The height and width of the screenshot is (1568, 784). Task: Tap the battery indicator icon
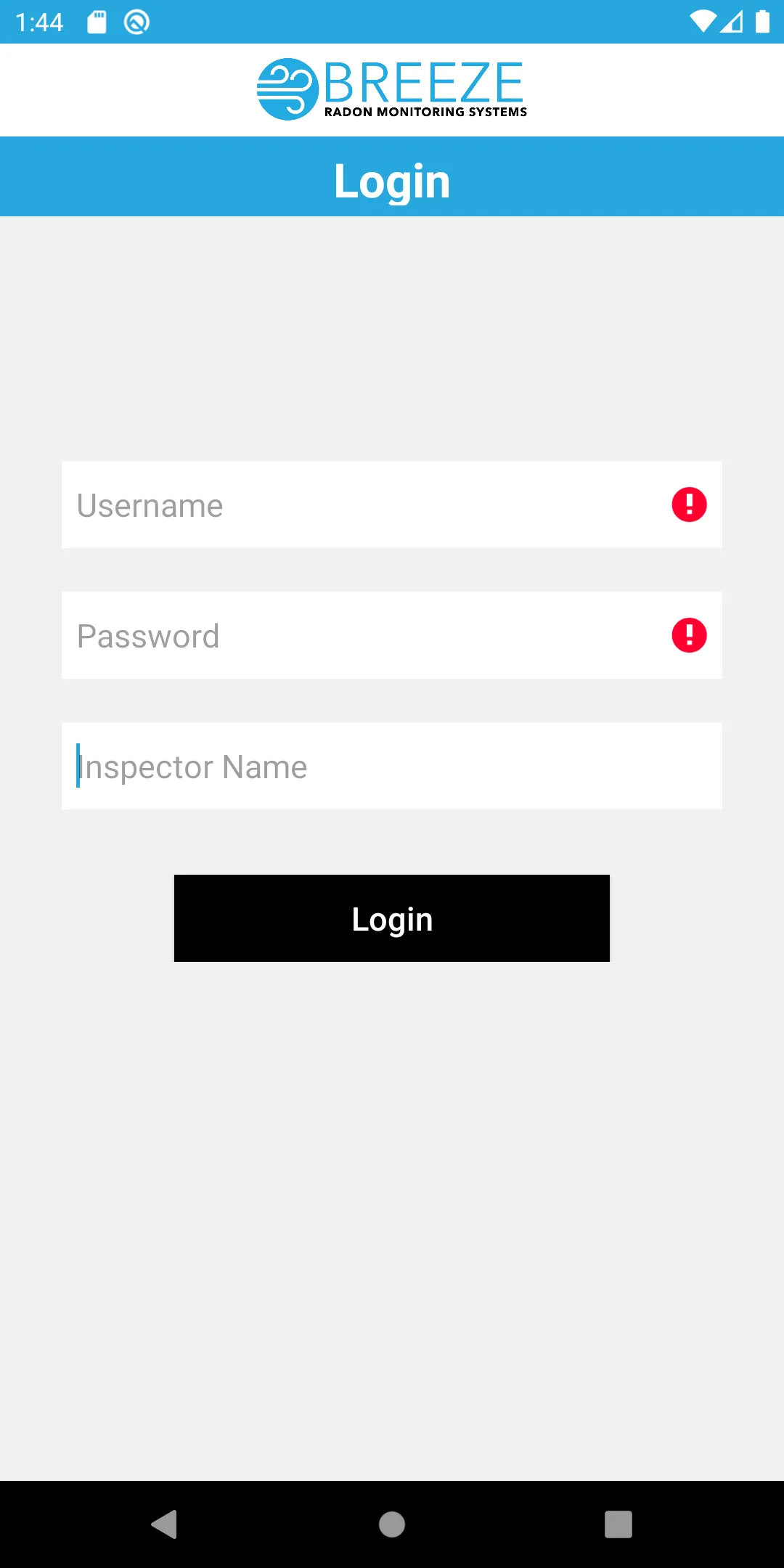coord(762,22)
